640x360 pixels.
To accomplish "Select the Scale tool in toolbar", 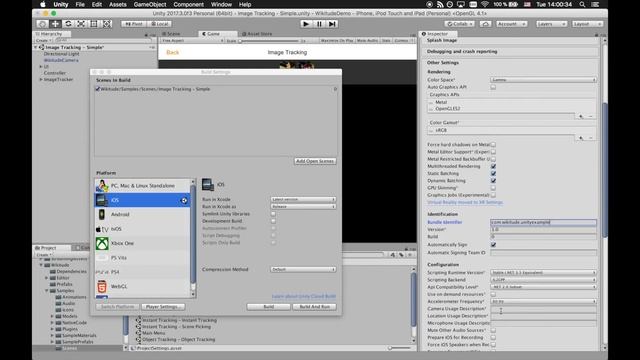I will pos(81,24).
